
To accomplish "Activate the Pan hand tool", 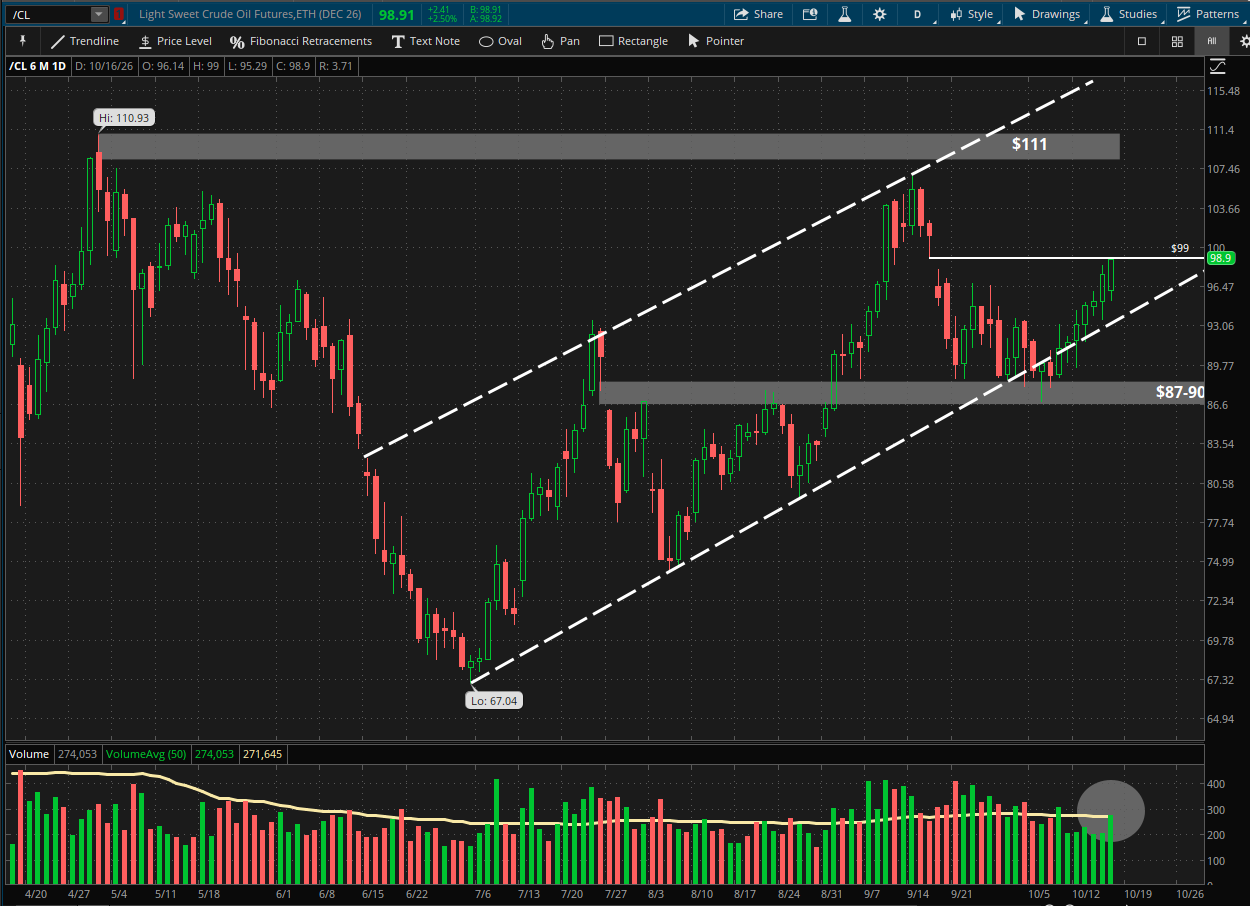I will pos(560,41).
